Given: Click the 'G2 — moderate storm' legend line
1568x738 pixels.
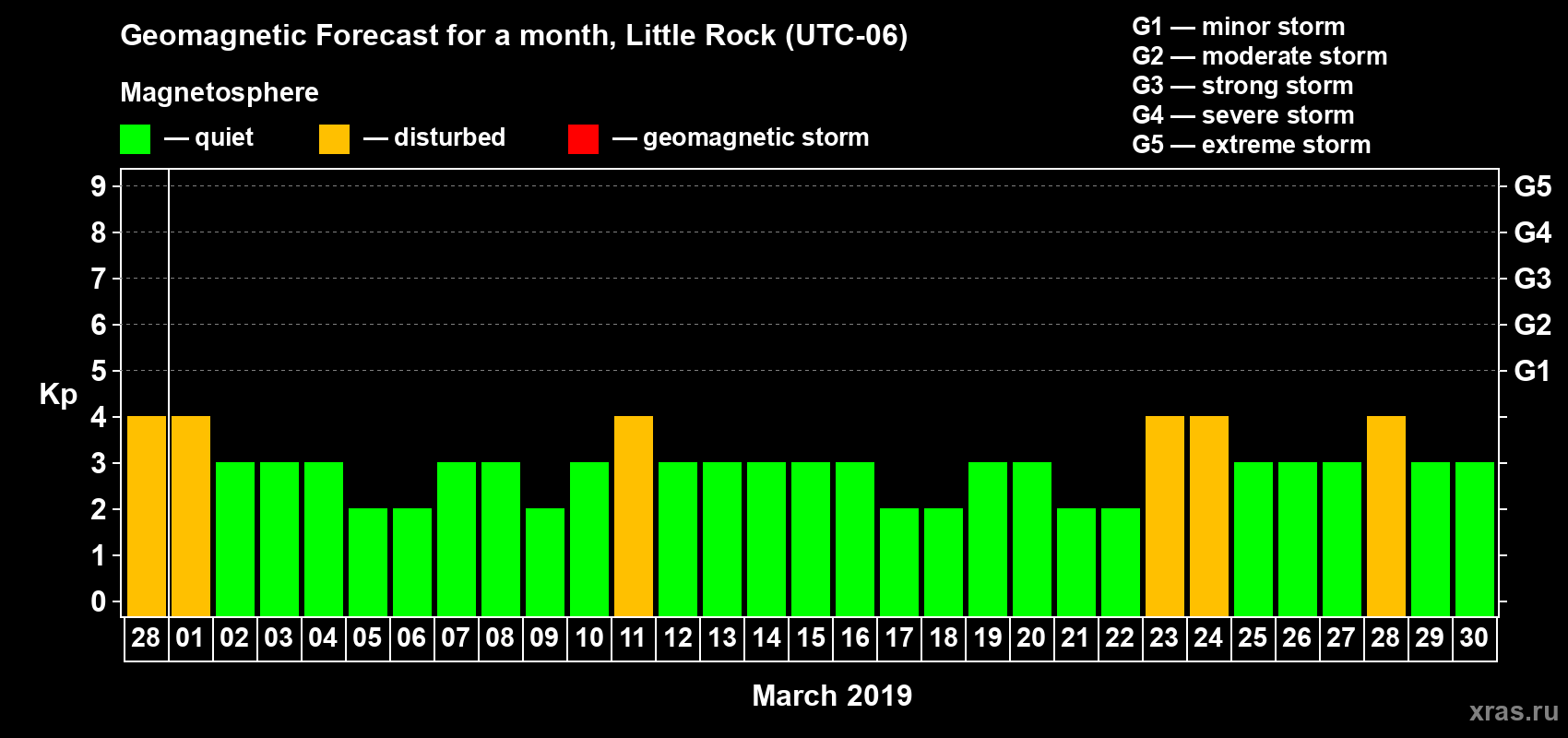Looking at the screenshot, I should tap(1259, 56).
